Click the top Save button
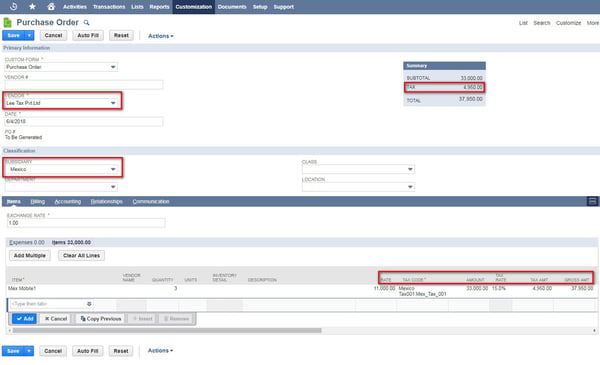This screenshot has height=365, width=600. pyautogui.click(x=13, y=36)
